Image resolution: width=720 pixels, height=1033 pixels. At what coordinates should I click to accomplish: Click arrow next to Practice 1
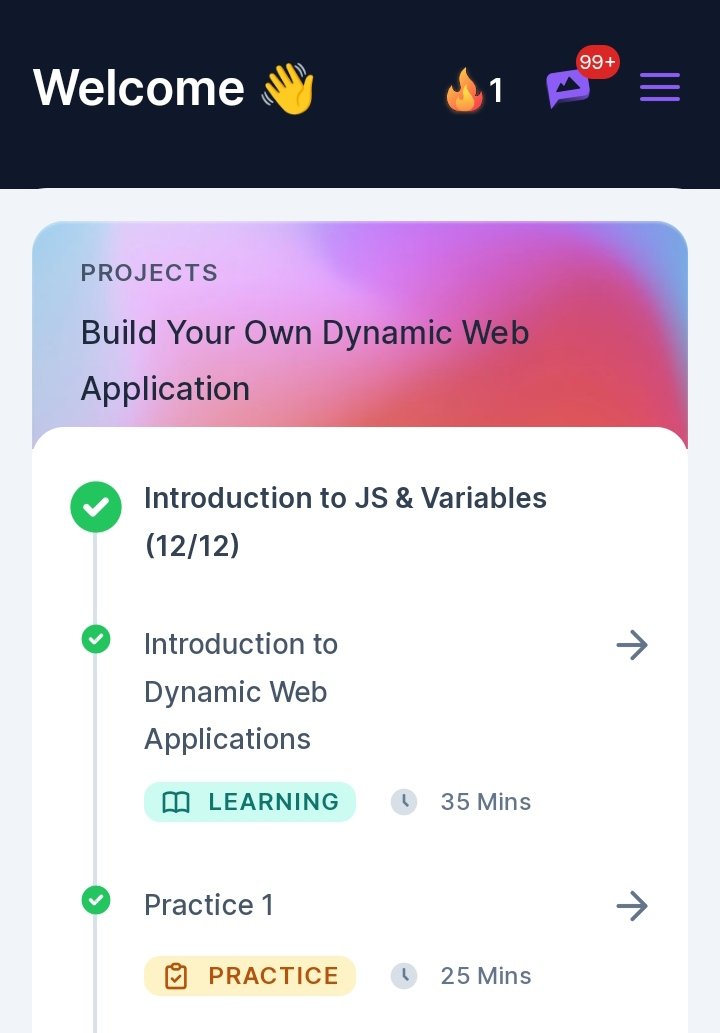click(x=632, y=906)
